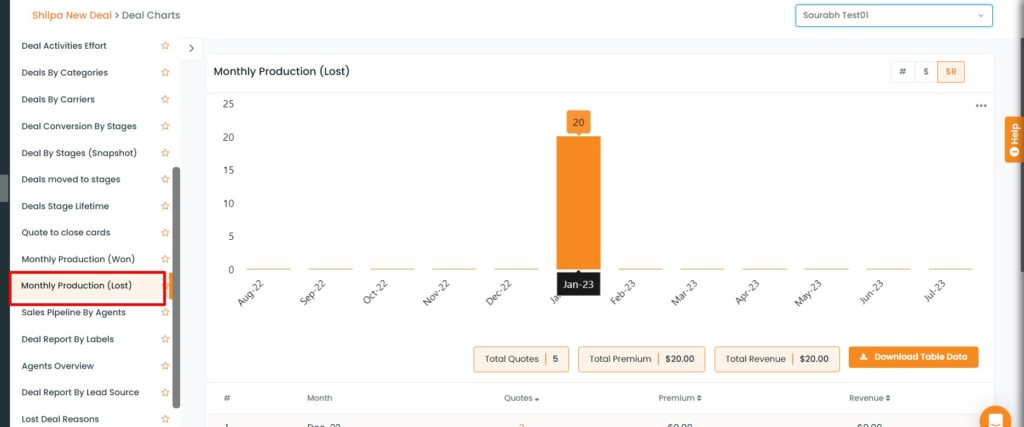Switch chart to $ premium view
This screenshot has height=427, width=1024.
(x=926, y=72)
